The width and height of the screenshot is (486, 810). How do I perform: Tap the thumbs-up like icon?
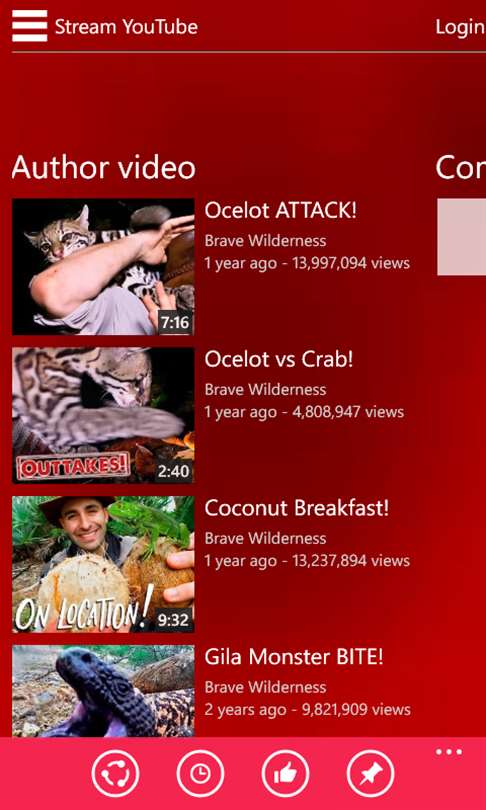[x=285, y=774]
